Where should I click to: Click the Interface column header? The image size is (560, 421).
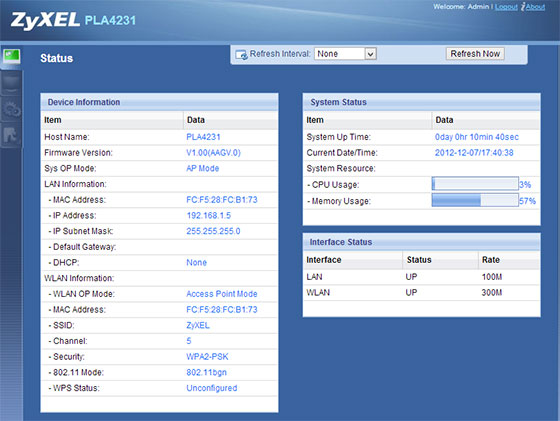pyautogui.click(x=324, y=260)
